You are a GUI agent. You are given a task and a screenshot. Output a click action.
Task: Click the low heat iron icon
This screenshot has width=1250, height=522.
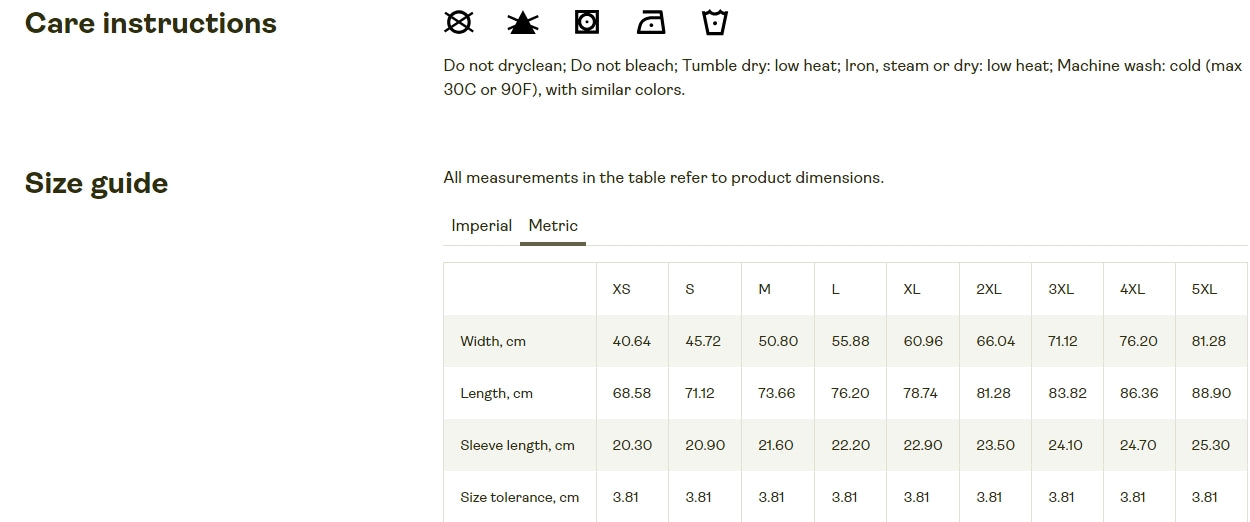point(651,22)
